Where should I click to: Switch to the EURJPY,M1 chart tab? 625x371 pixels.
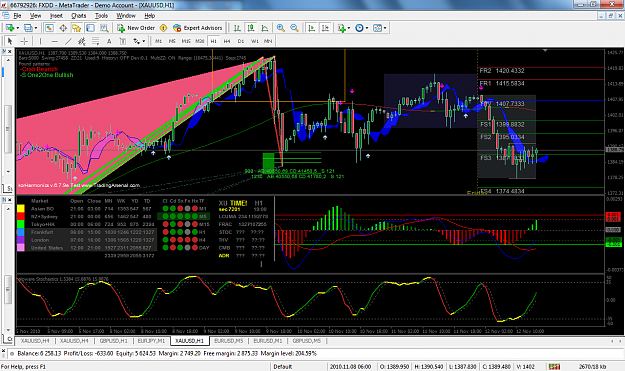click(151, 341)
